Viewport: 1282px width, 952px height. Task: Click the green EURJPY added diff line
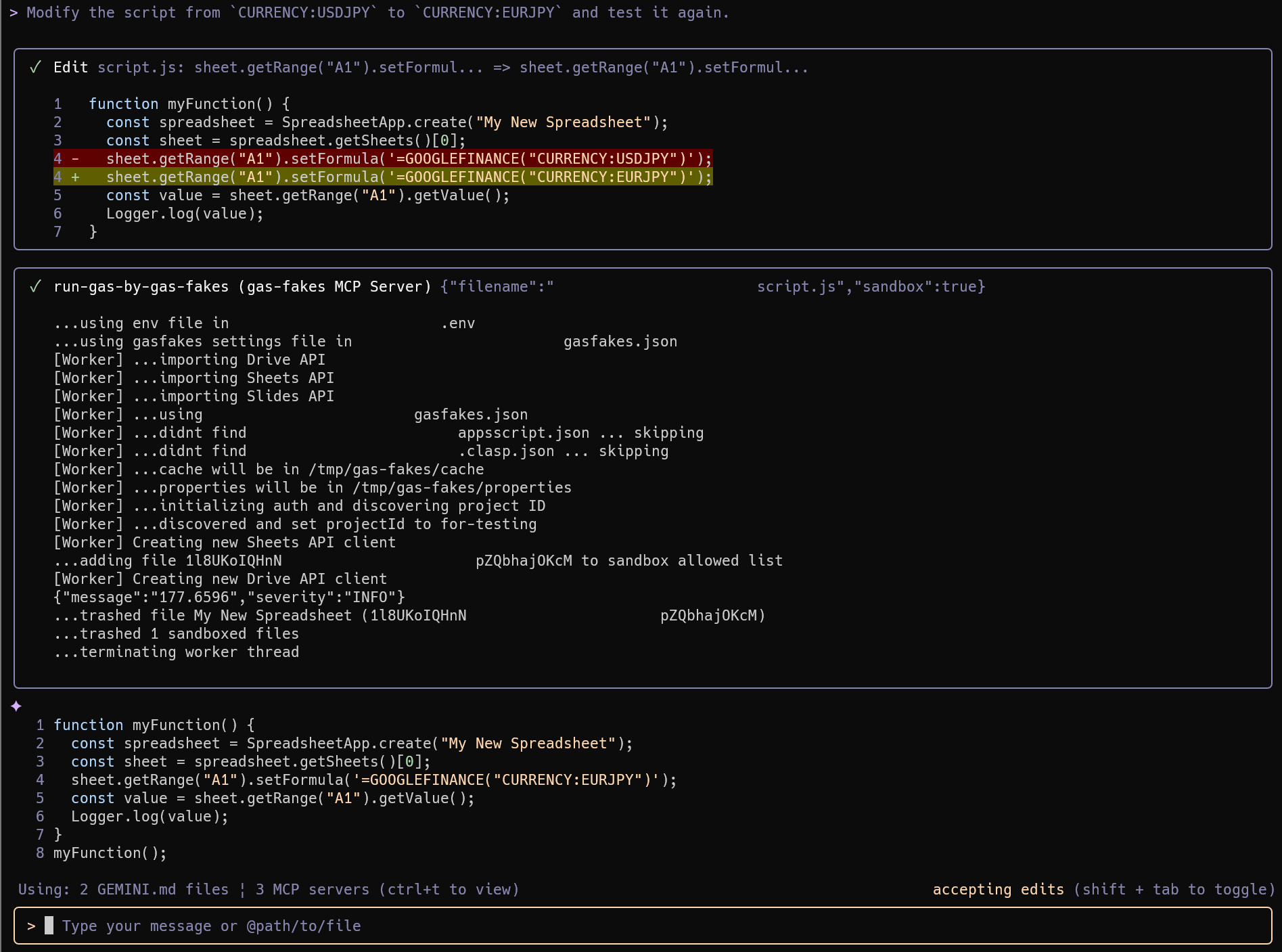[409, 177]
